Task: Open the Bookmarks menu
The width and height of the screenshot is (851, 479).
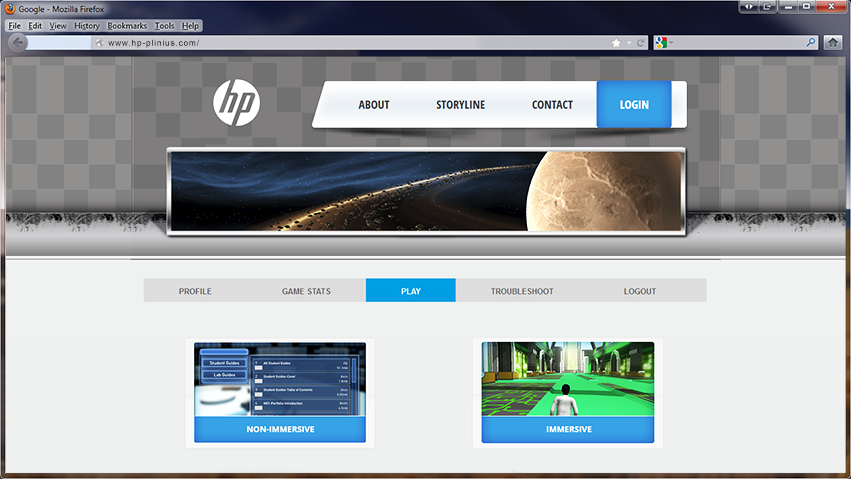Action: 127,25
